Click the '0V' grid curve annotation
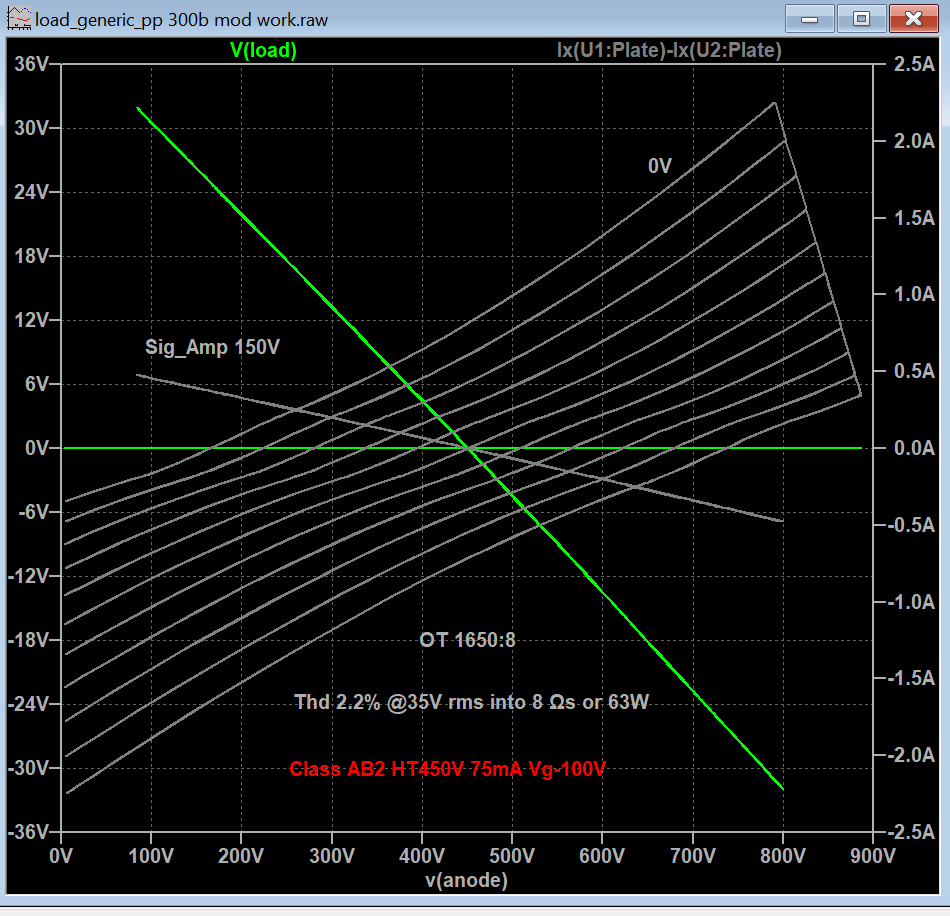The image size is (950, 916). 660,166
